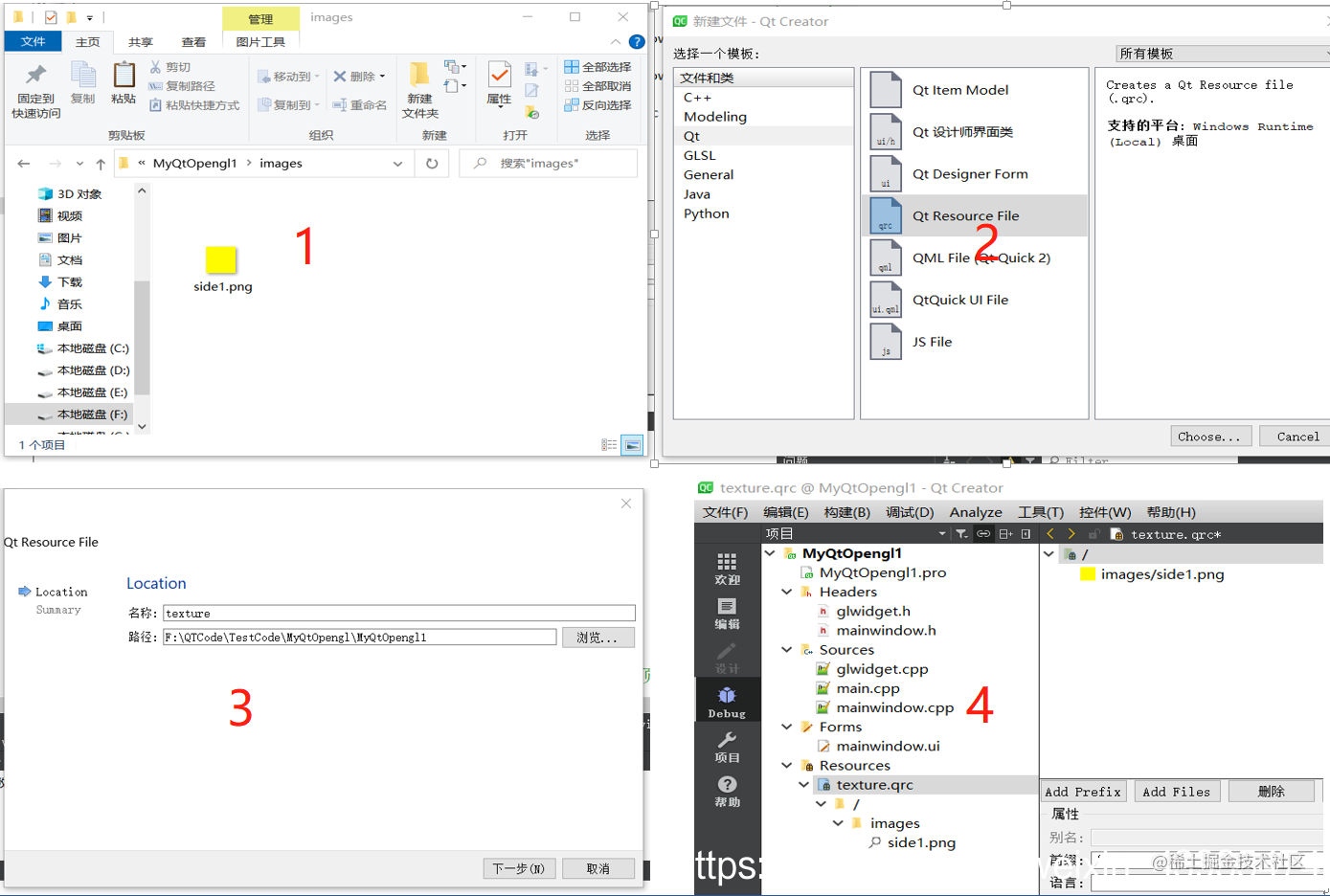Click the Add Prefix button
1330x896 pixels.
click(1083, 792)
